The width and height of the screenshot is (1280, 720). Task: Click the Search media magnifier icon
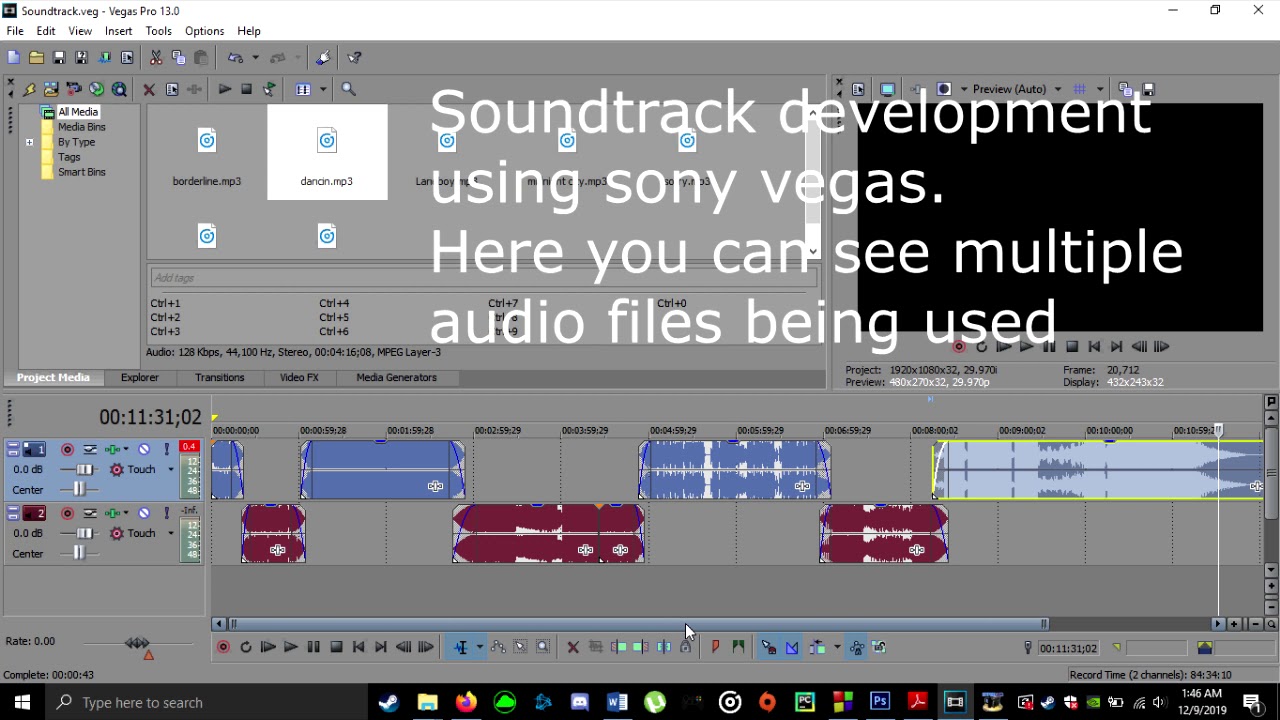coord(348,89)
